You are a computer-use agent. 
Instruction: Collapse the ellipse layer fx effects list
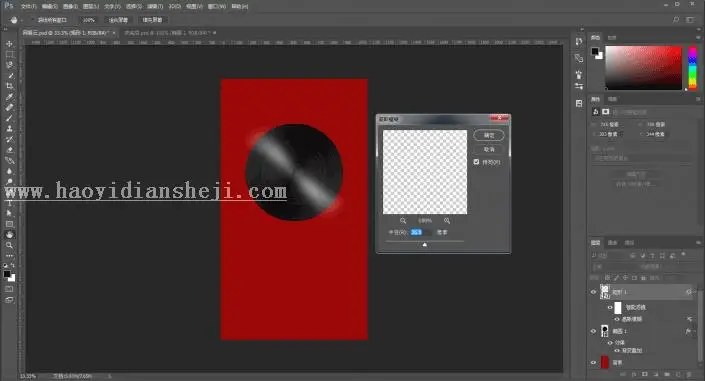pyautogui.click(x=695, y=332)
